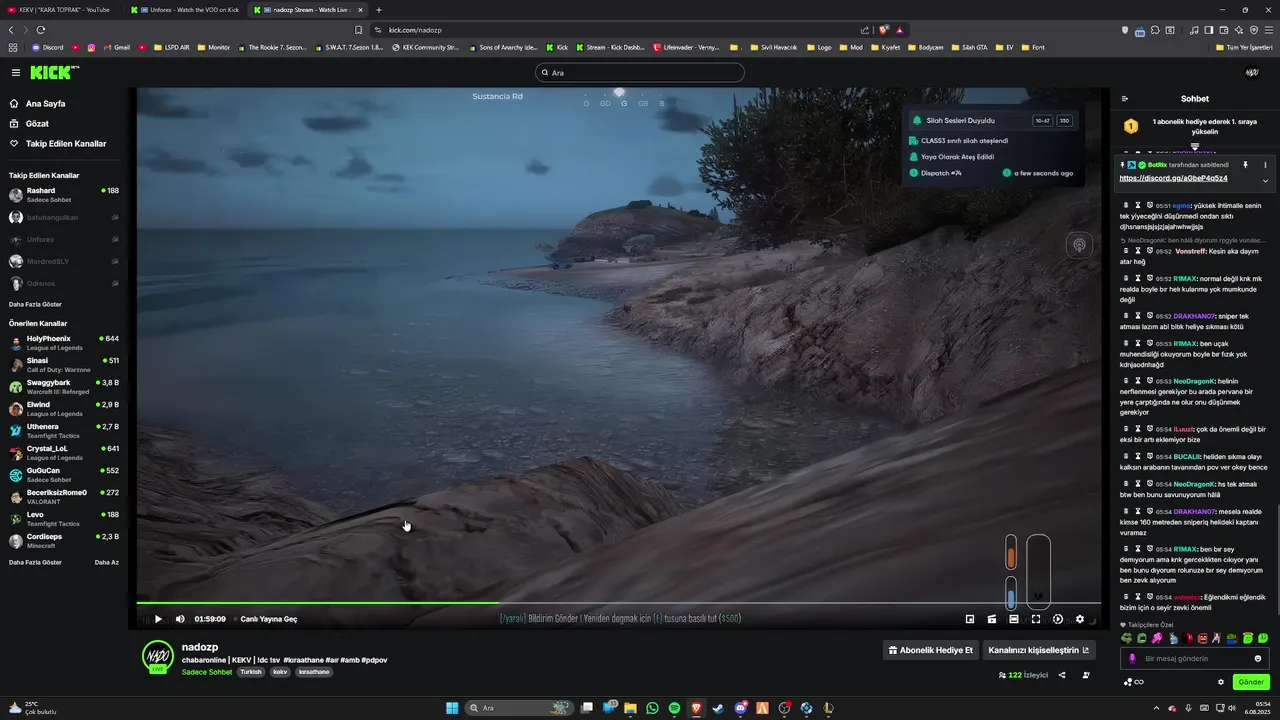Open Gözat browse page
The image size is (1280, 720).
point(37,124)
